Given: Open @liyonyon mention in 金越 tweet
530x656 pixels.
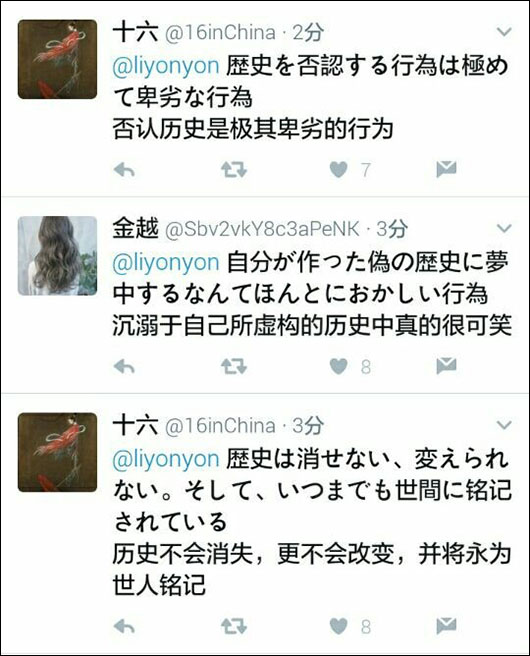Looking at the screenshot, I should point(166,264).
